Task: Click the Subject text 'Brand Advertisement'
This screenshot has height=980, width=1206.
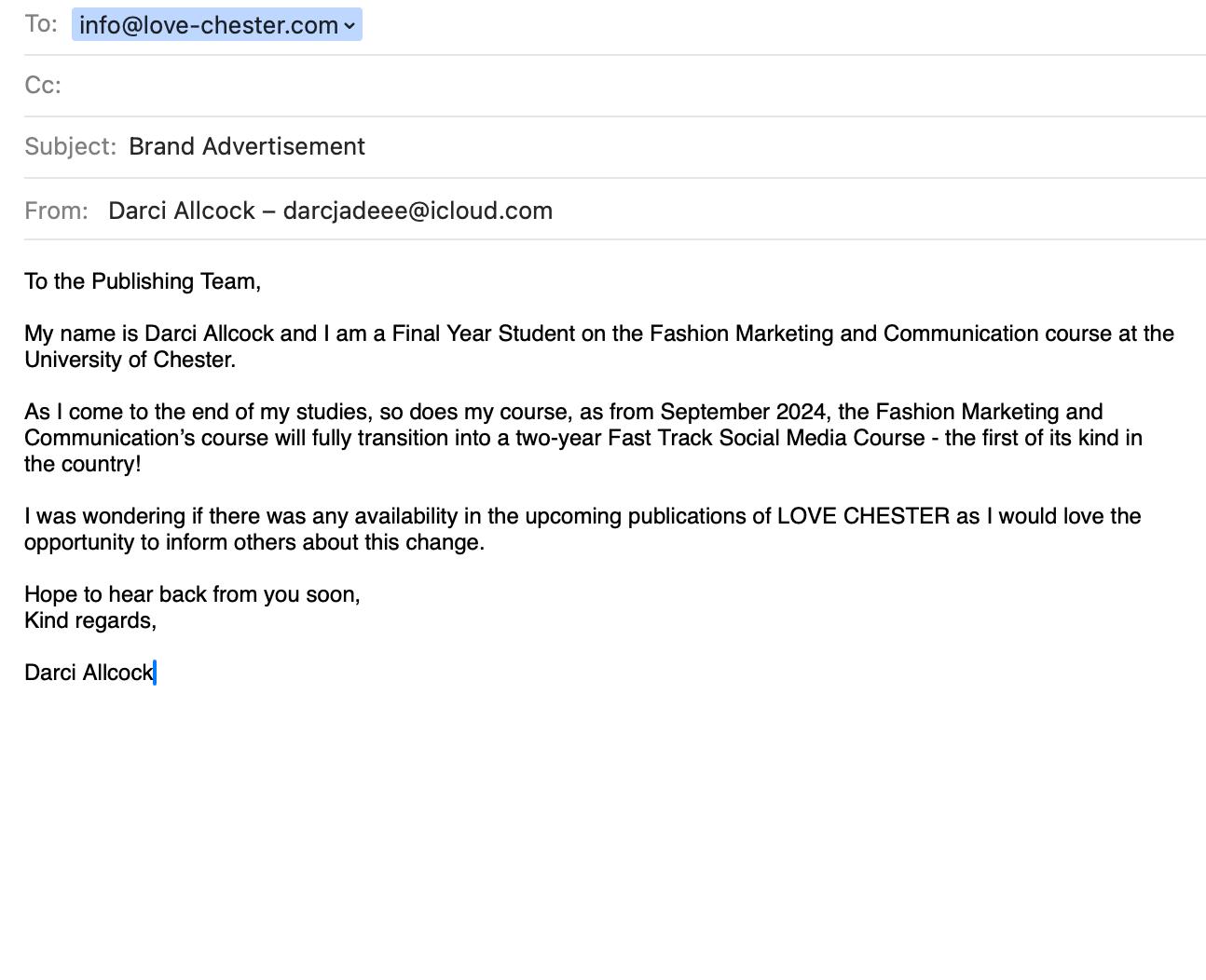Action: click(x=247, y=147)
